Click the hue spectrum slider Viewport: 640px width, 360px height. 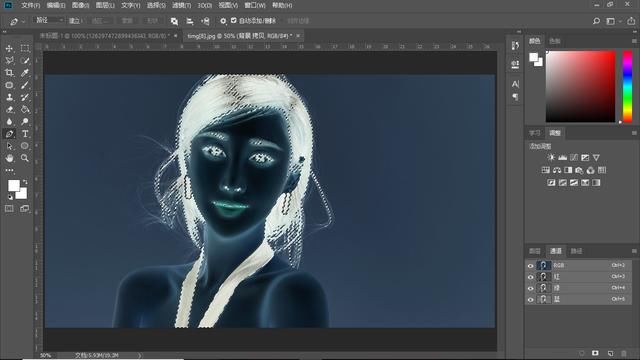click(x=627, y=87)
